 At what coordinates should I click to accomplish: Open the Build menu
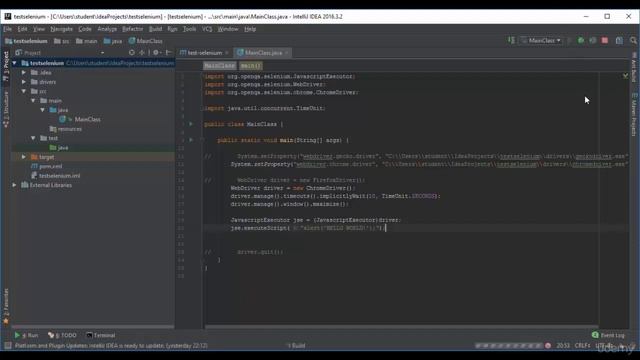pyautogui.click(x=155, y=29)
